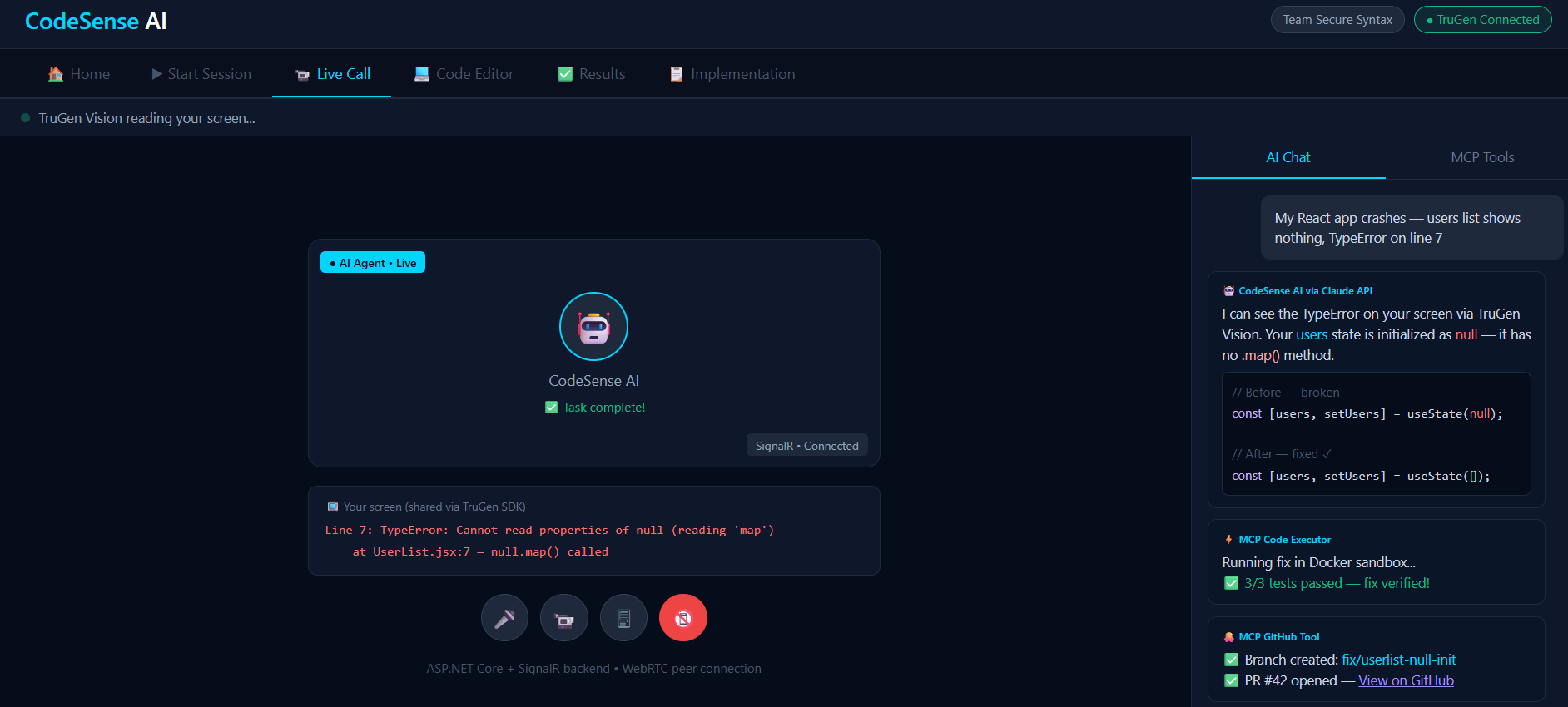1568x707 pixels.
Task: Click the 'MCP Code Executor' heading
Action: pos(1284,540)
